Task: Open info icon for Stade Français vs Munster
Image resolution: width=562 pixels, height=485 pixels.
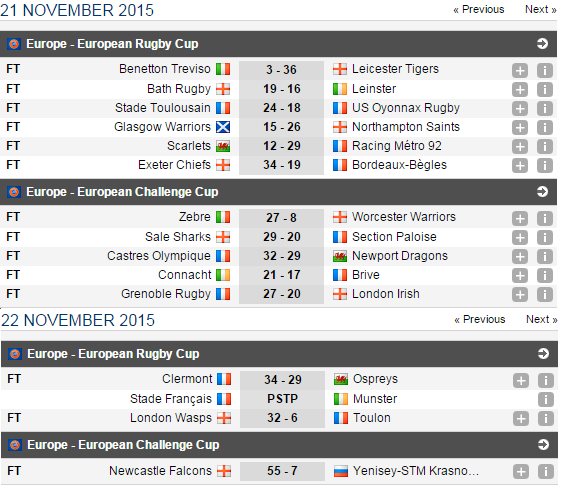Action: coord(546,399)
